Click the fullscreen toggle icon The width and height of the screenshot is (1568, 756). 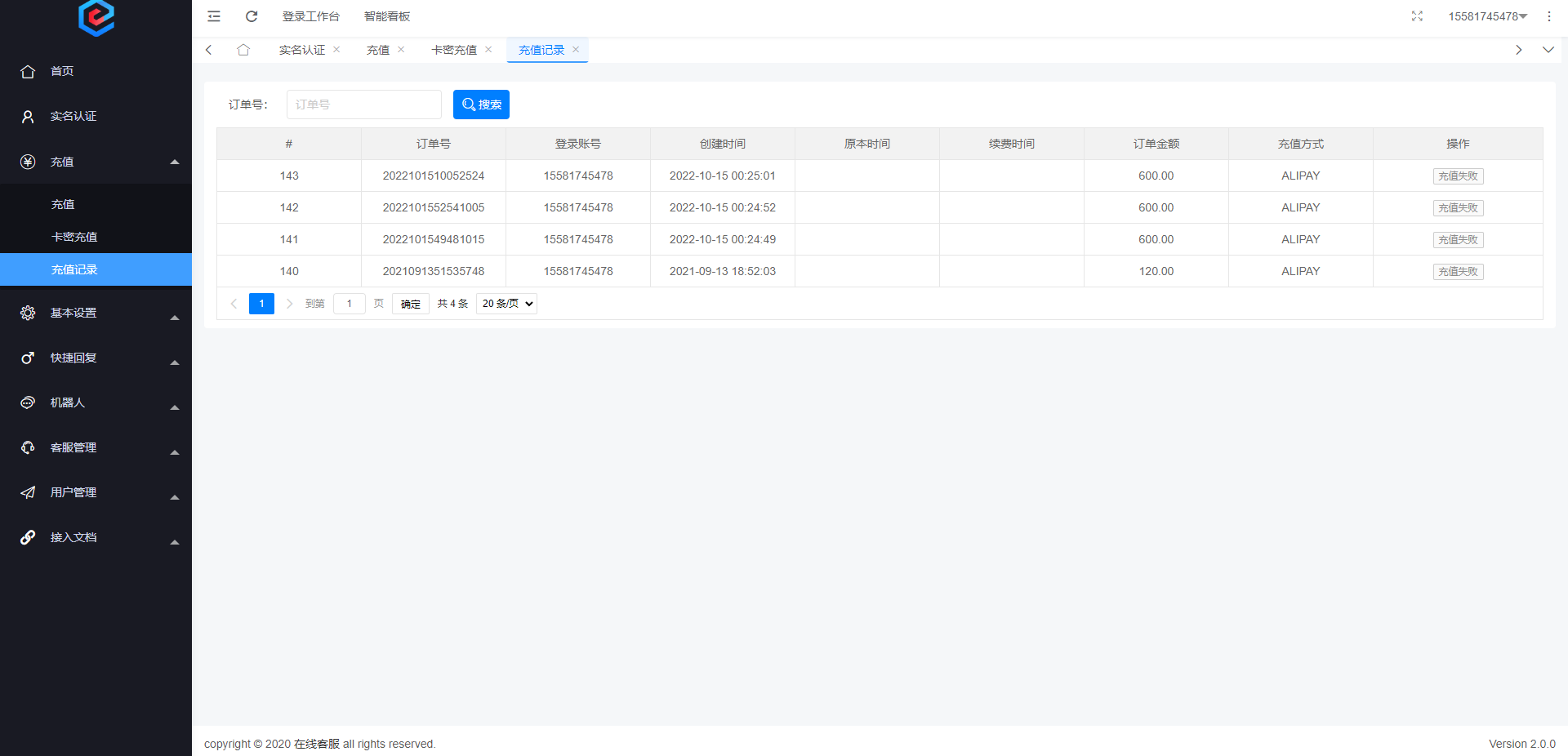1417,16
